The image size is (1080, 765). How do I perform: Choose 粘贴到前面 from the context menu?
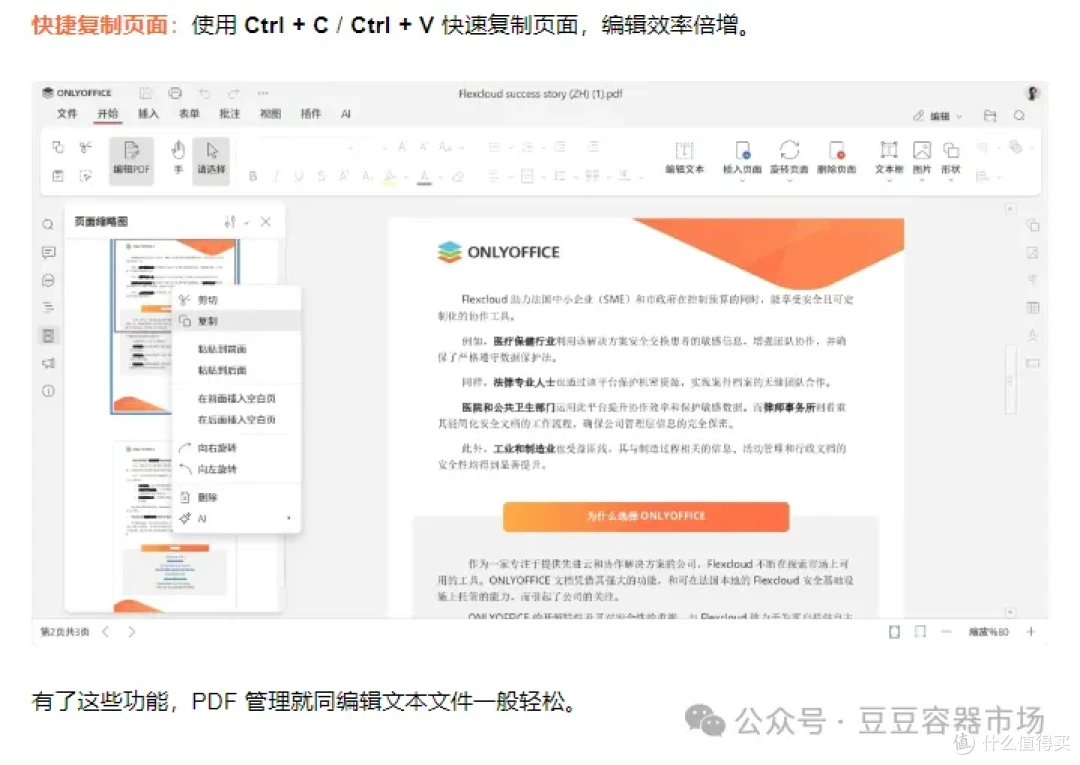(x=236, y=349)
